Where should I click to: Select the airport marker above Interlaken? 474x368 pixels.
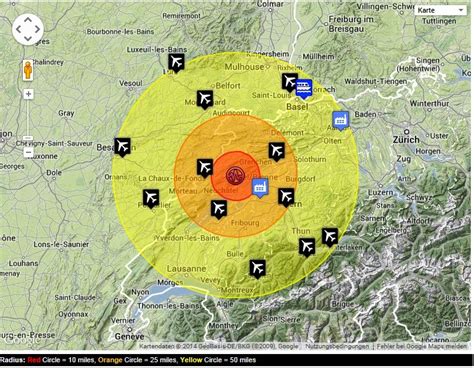click(330, 237)
